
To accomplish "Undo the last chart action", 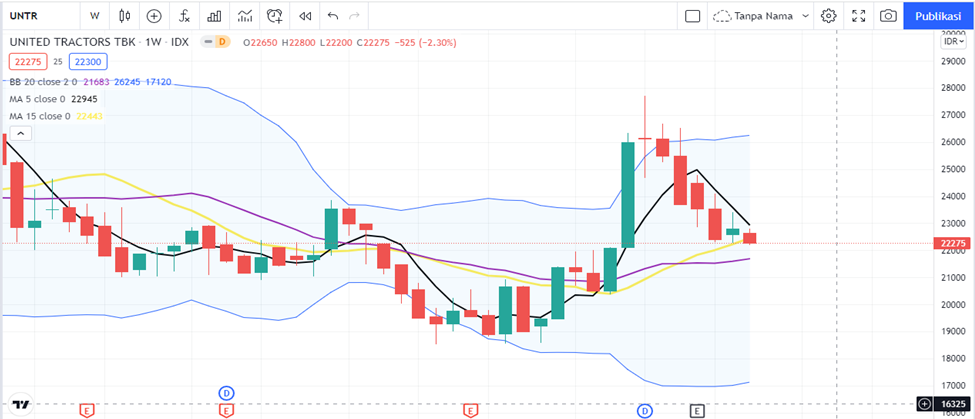I will (x=333, y=16).
